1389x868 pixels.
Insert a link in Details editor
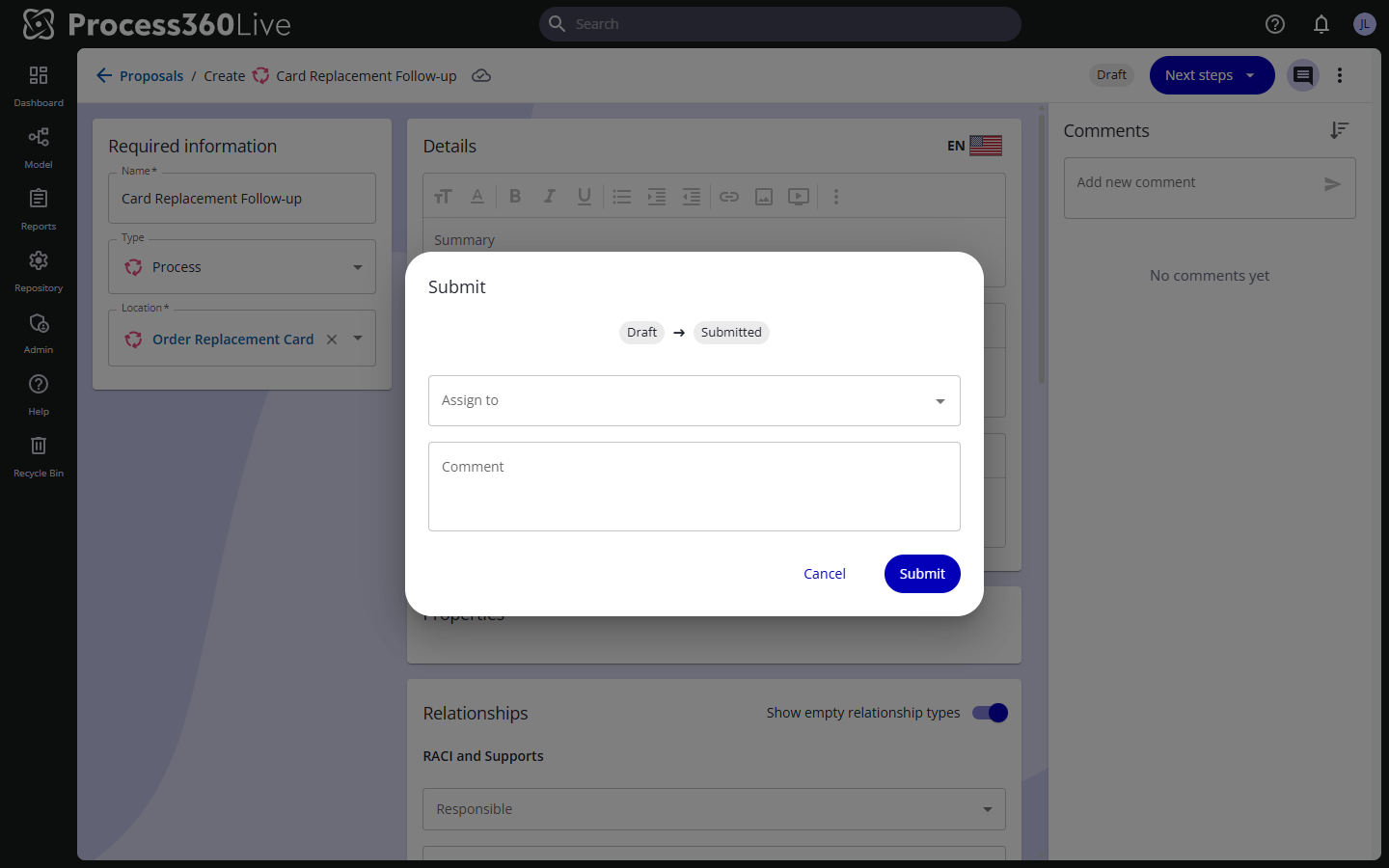coord(729,197)
